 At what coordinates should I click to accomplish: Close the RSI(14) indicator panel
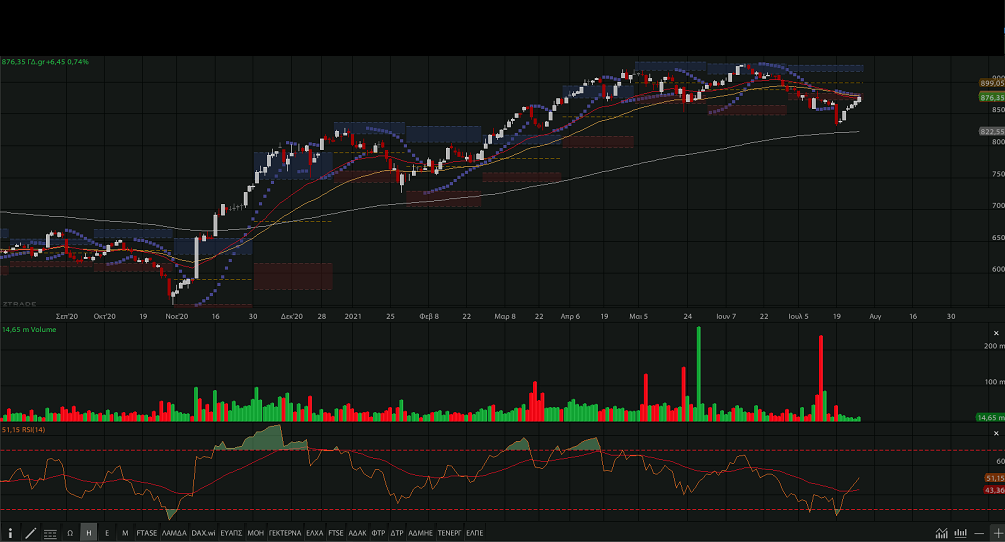tap(996, 434)
